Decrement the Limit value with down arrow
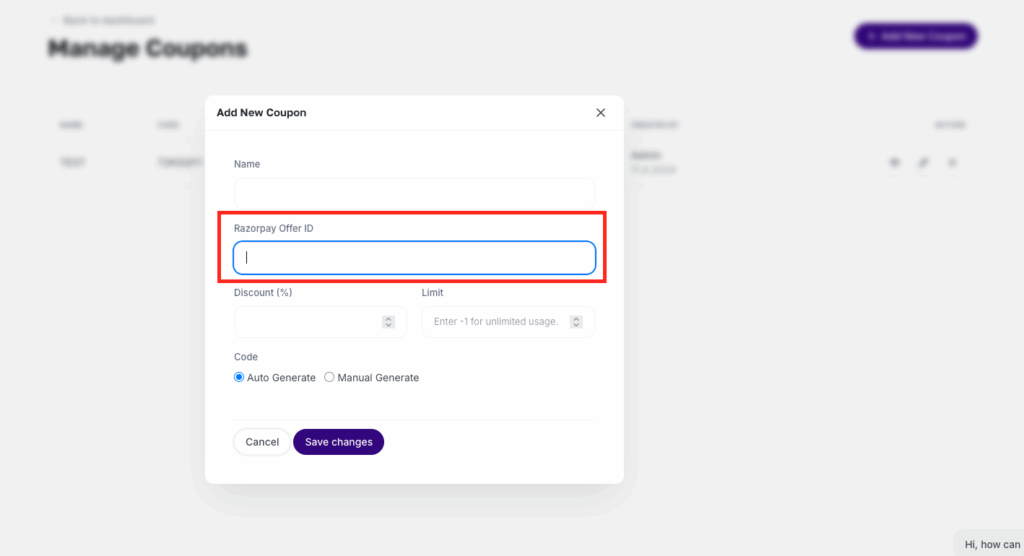The image size is (1024, 556). [x=576, y=325]
